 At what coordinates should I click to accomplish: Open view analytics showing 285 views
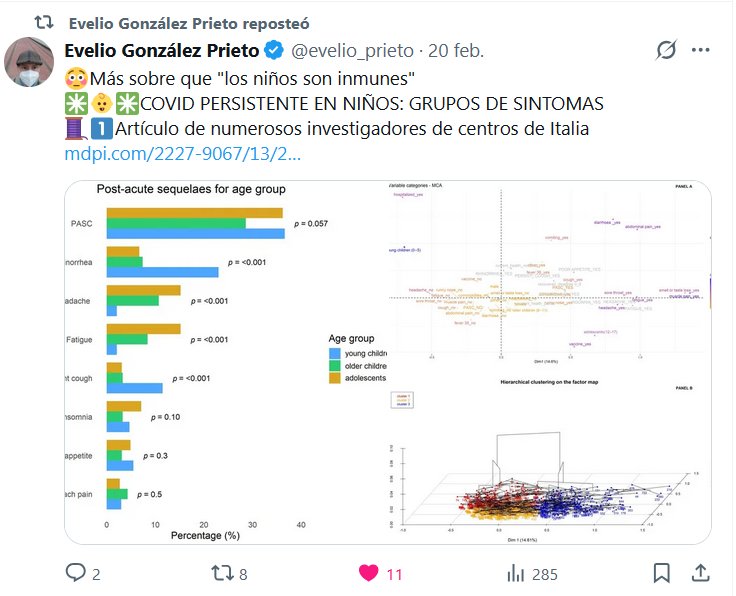[517, 573]
